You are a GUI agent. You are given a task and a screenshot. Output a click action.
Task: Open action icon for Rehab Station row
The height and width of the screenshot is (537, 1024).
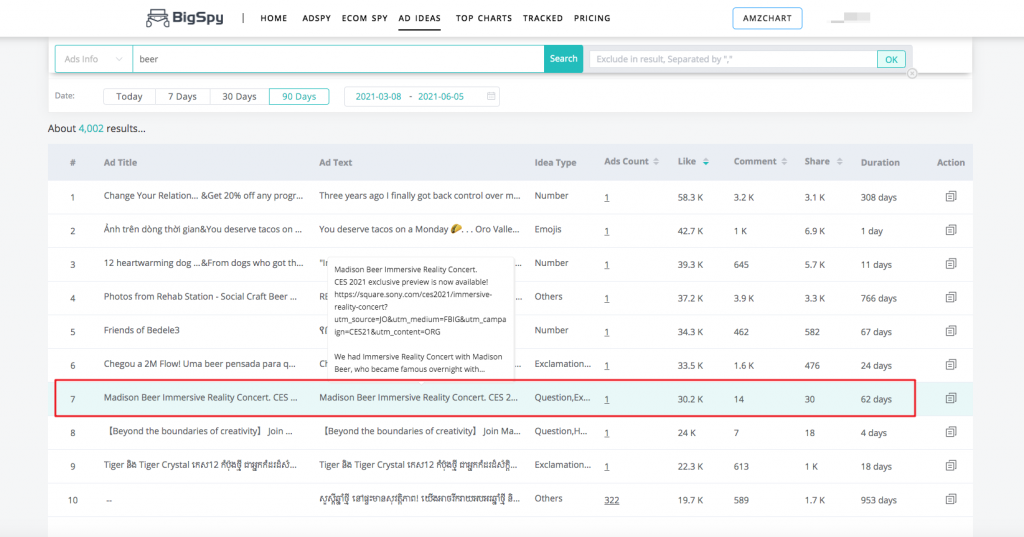click(x=951, y=297)
